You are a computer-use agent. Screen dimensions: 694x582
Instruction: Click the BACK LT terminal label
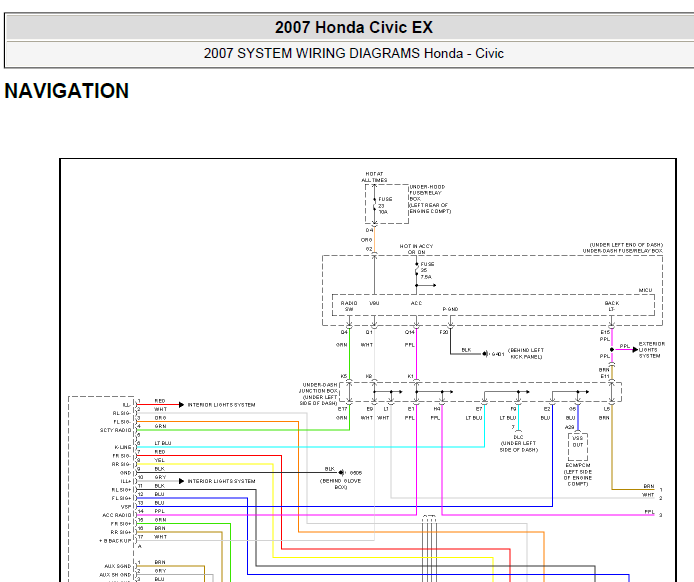click(x=611, y=305)
